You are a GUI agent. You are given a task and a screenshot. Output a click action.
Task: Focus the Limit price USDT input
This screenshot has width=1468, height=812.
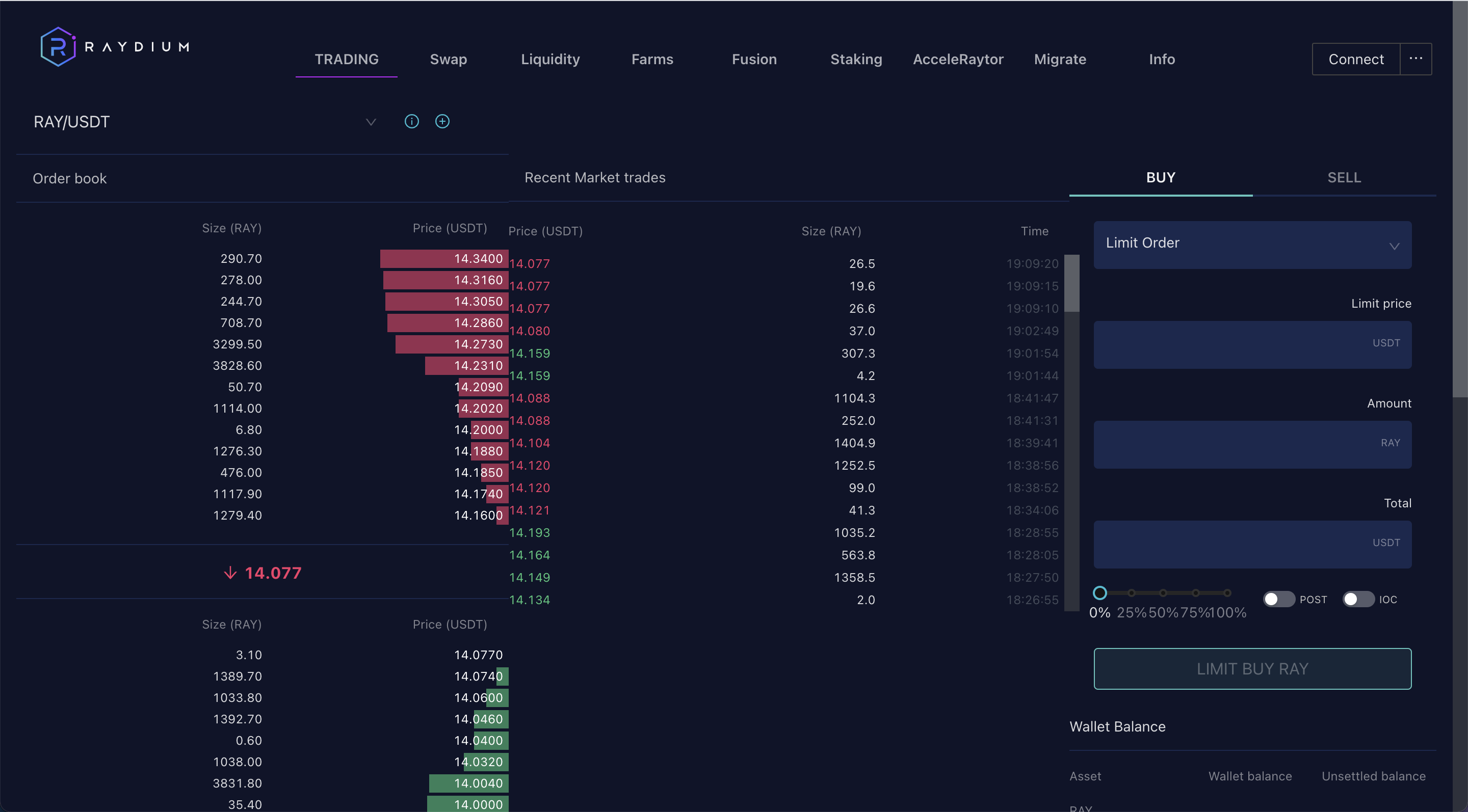(x=1252, y=344)
